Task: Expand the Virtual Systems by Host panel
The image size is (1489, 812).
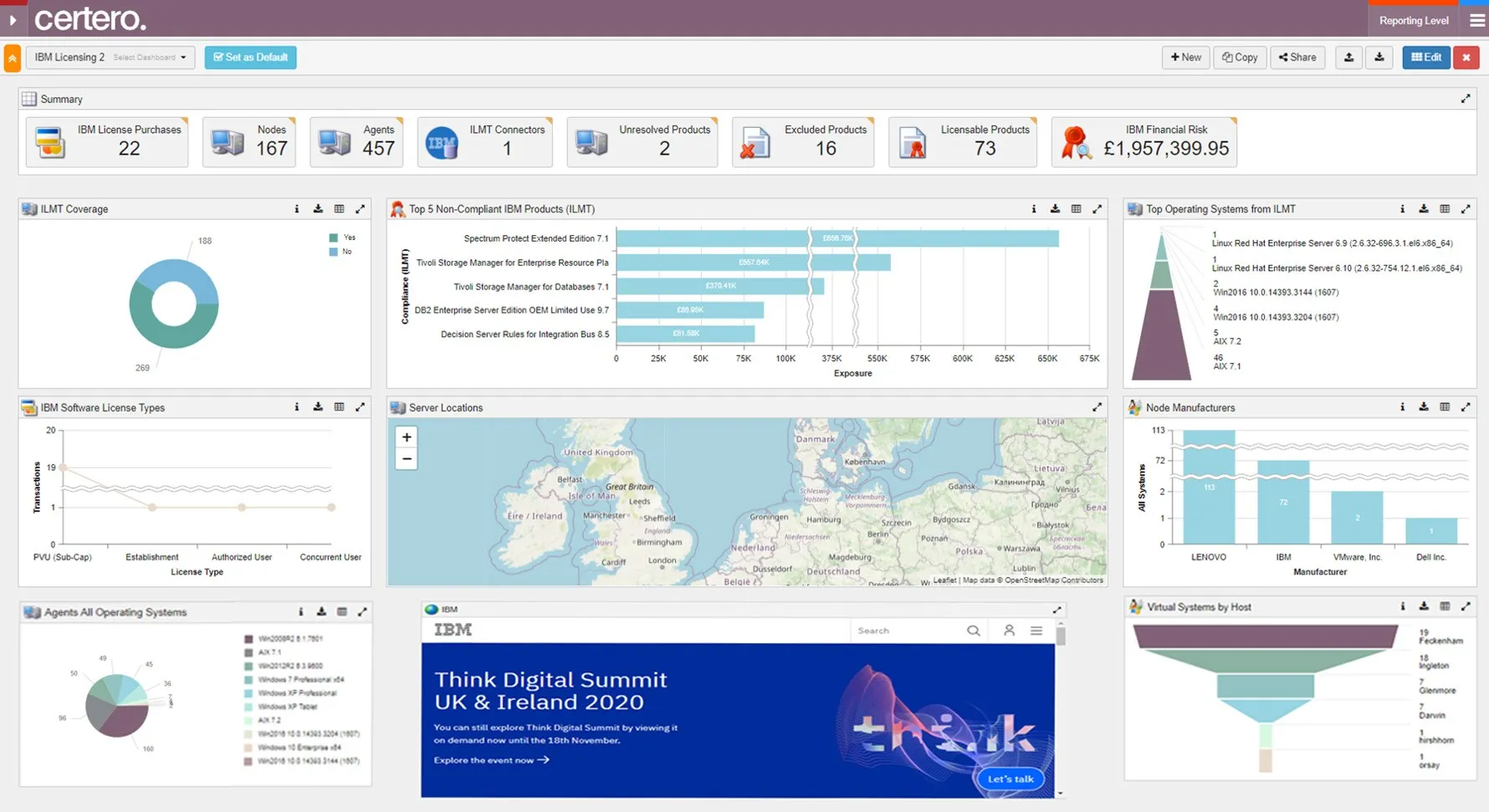Action: click(x=1466, y=606)
